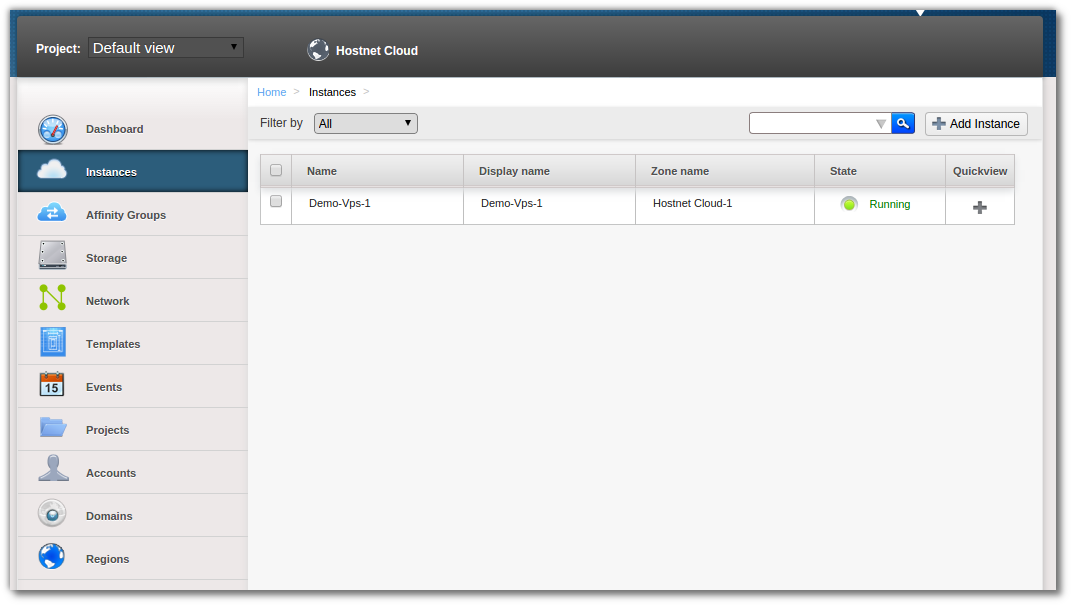Open the Storage drive icon
This screenshot has height=606, width=1072.
click(x=52, y=257)
